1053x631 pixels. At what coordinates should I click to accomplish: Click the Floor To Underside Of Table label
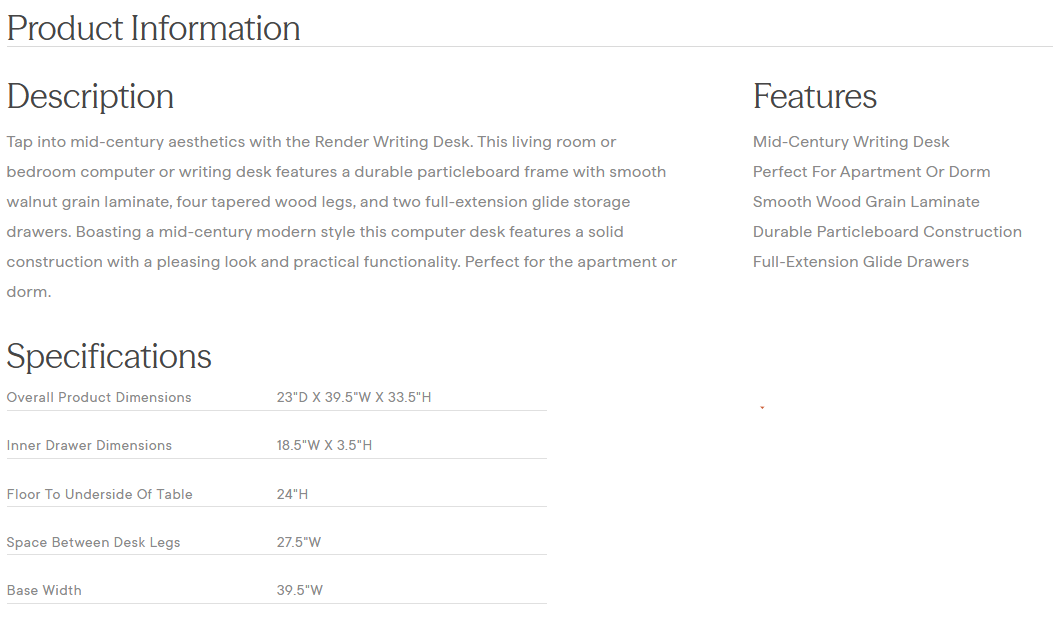(99, 494)
